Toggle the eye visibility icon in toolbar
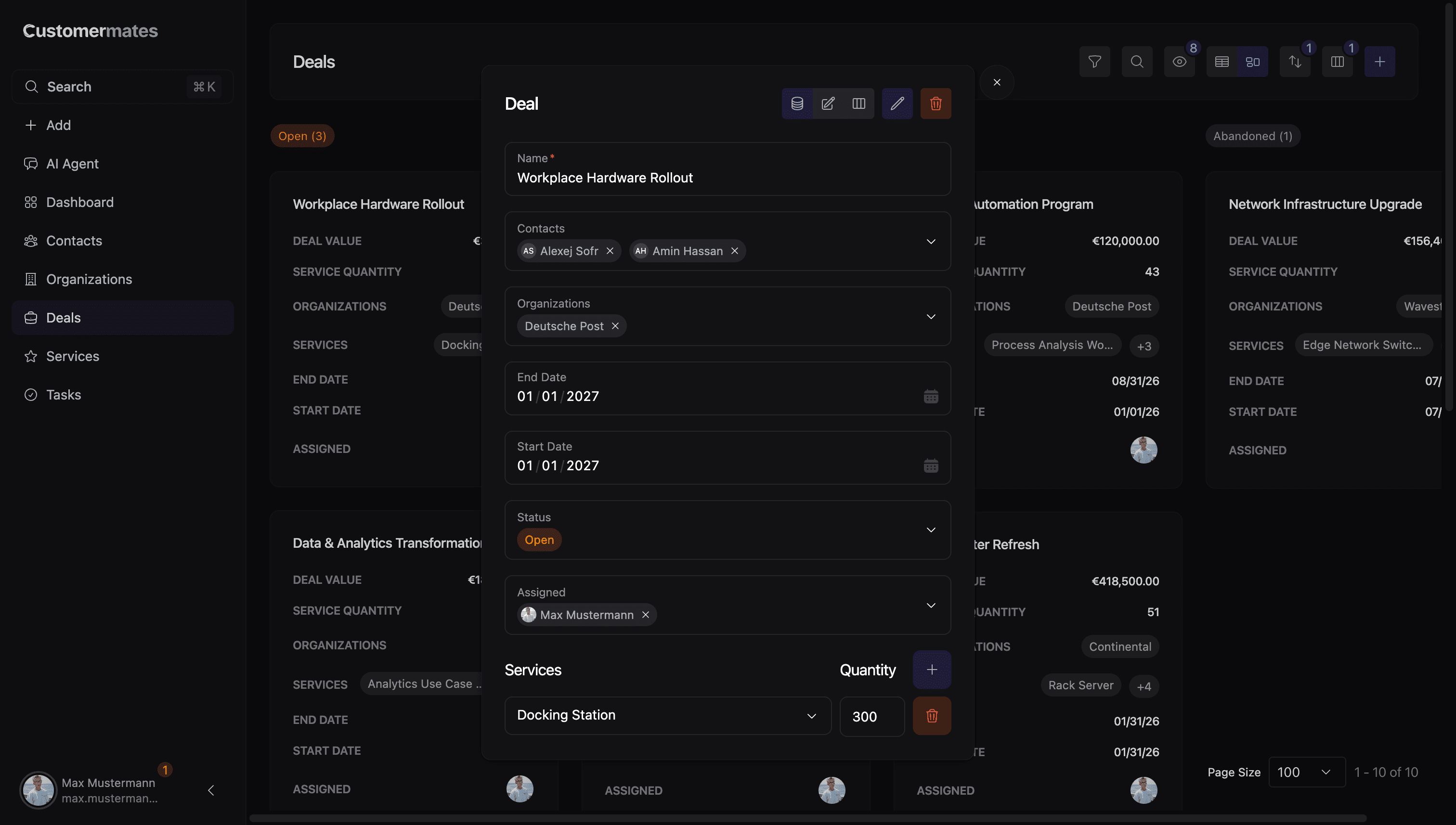Image resolution: width=1456 pixels, height=825 pixels. click(x=1179, y=62)
